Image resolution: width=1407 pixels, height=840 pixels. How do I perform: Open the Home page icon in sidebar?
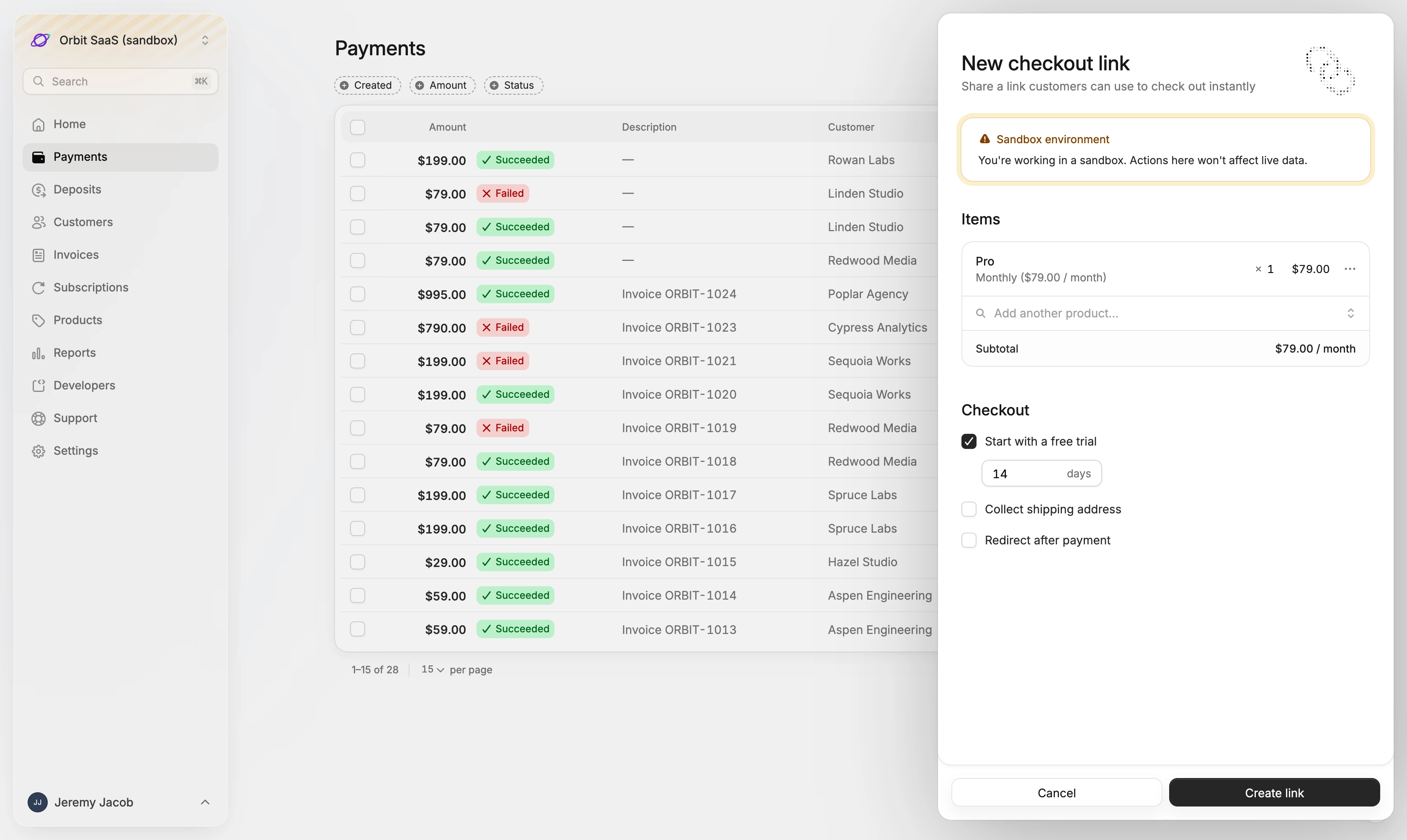(39, 124)
